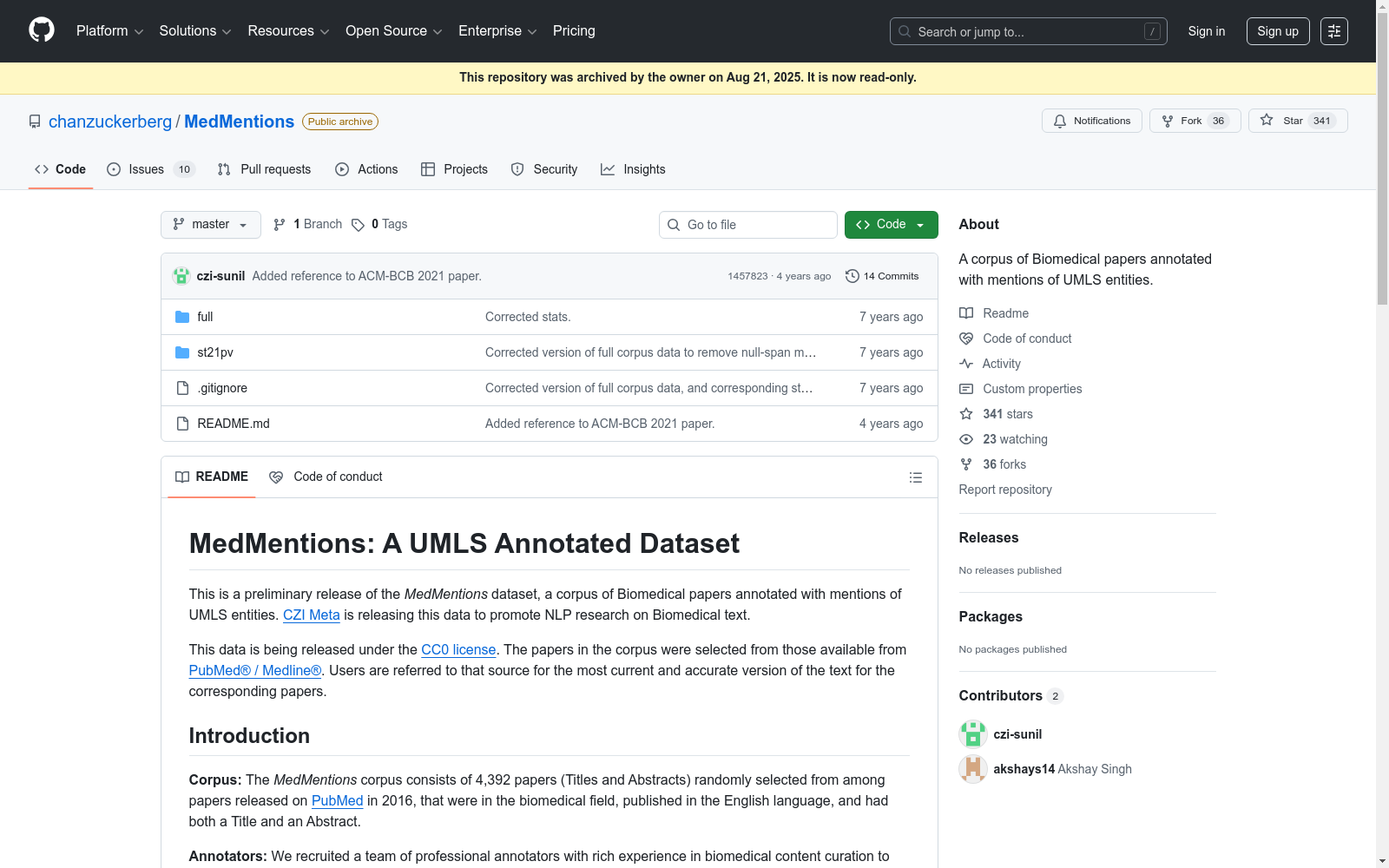Click the Sign up button

click(1278, 31)
